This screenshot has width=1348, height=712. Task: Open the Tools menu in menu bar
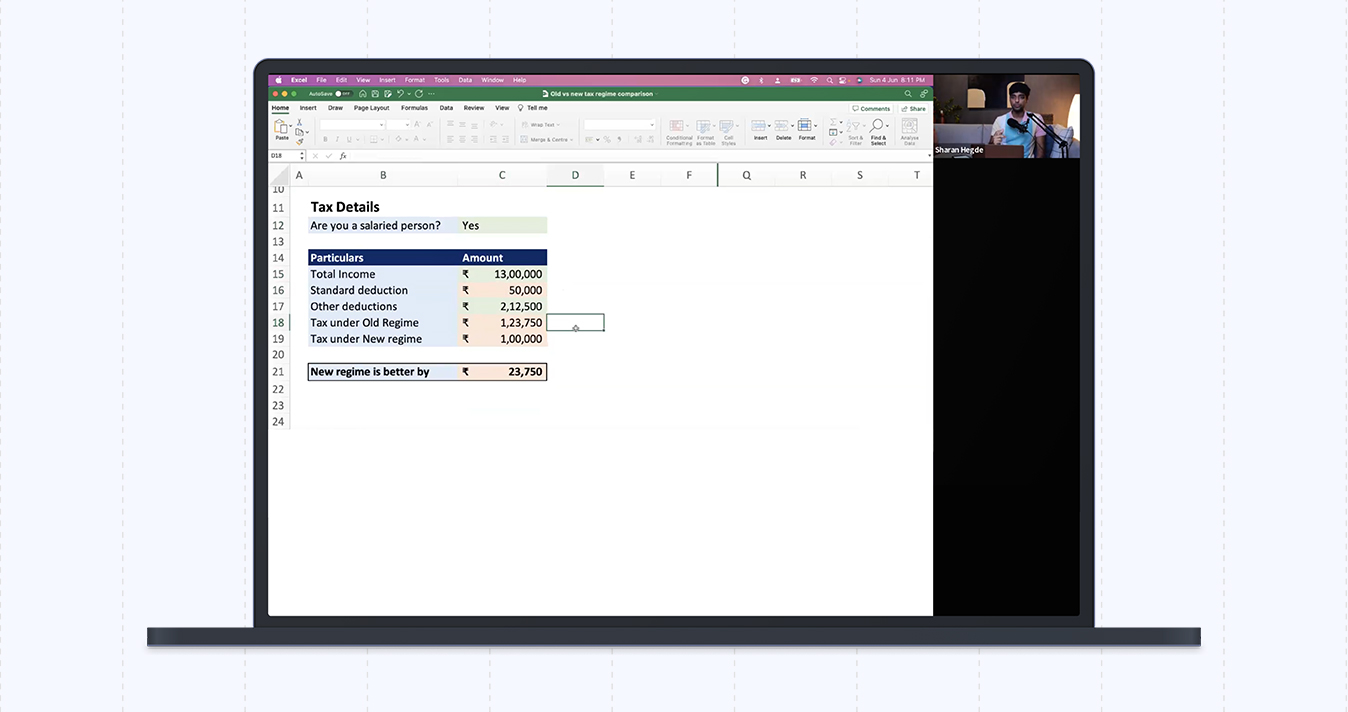441,80
